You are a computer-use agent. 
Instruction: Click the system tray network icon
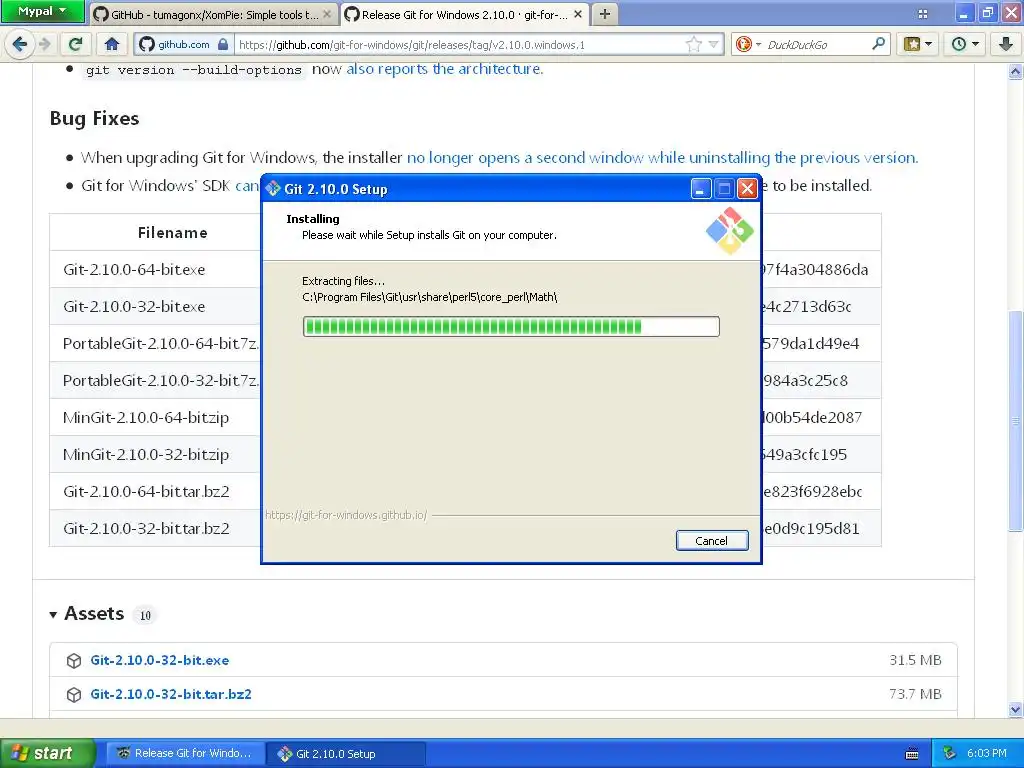(950, 753)
